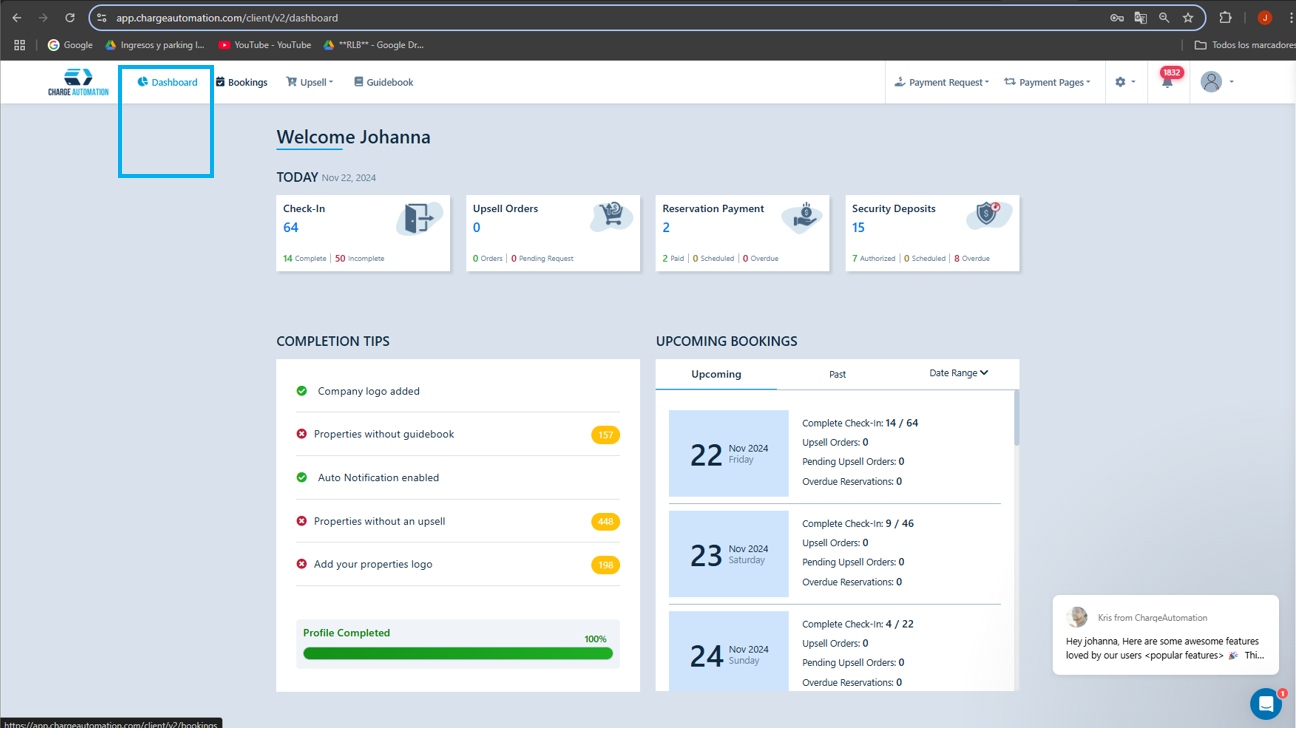Click red cross beside Add your properties logo
The width and height of the screenshot is (1296, 731).
click(302, 564)
